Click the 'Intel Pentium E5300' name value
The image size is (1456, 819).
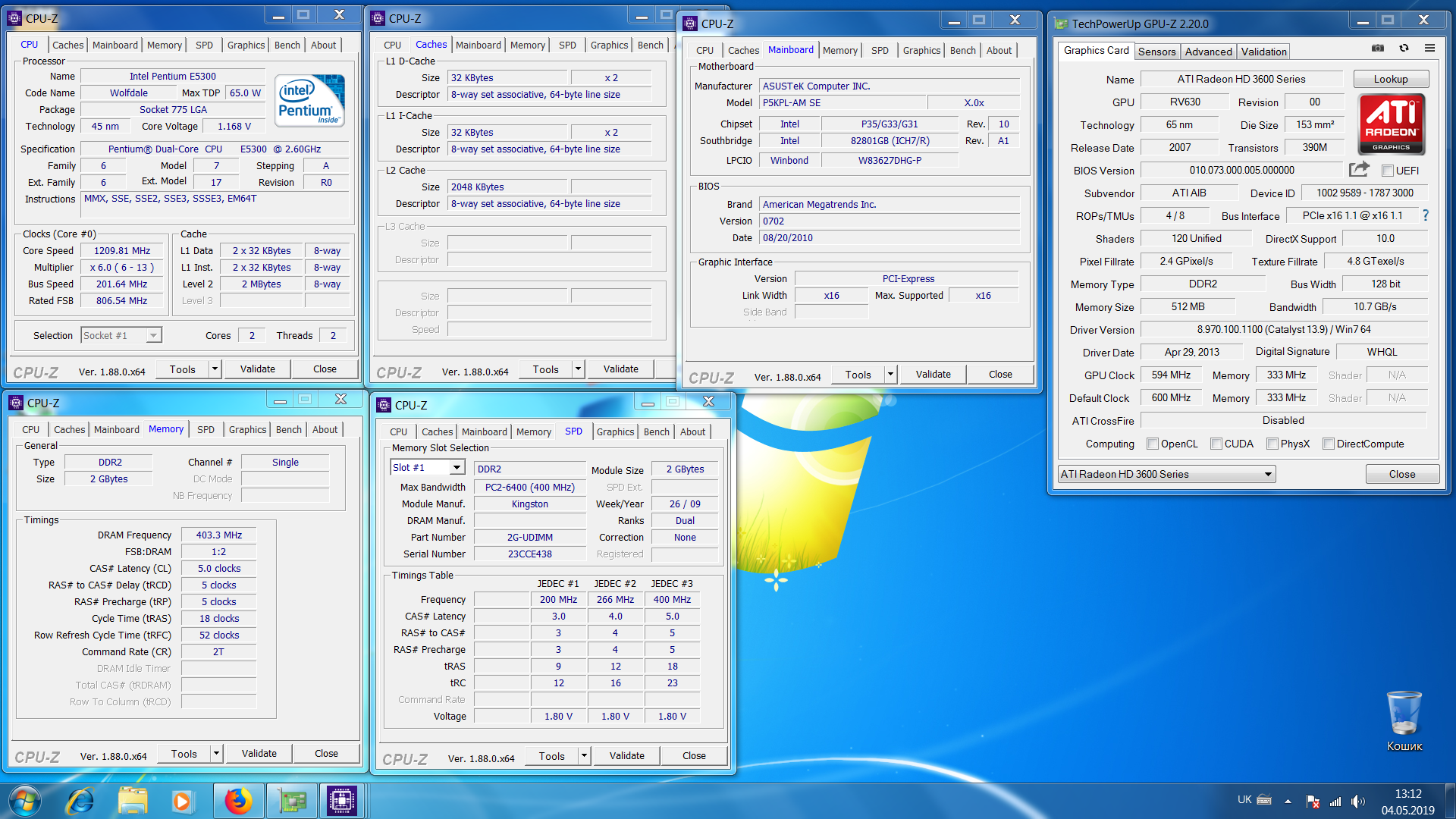click(x=173, y=76)
